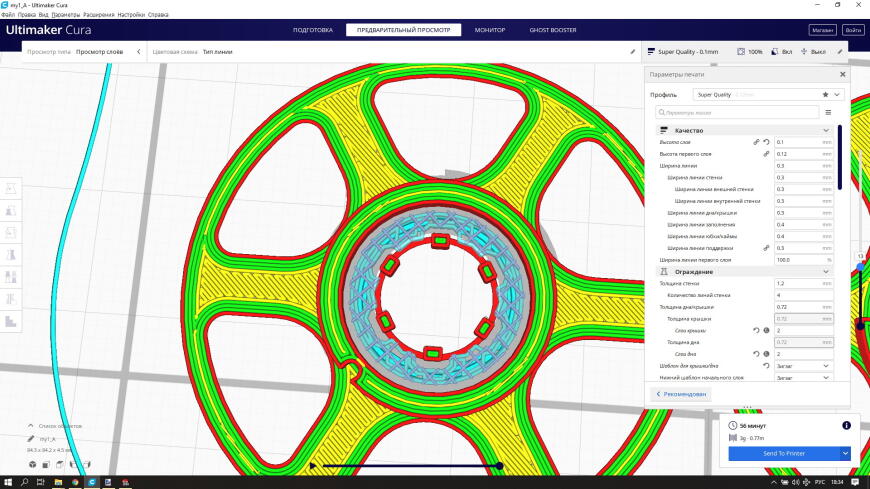
Task: Open Chrome from the taskbar
Action: pos(75,482)
